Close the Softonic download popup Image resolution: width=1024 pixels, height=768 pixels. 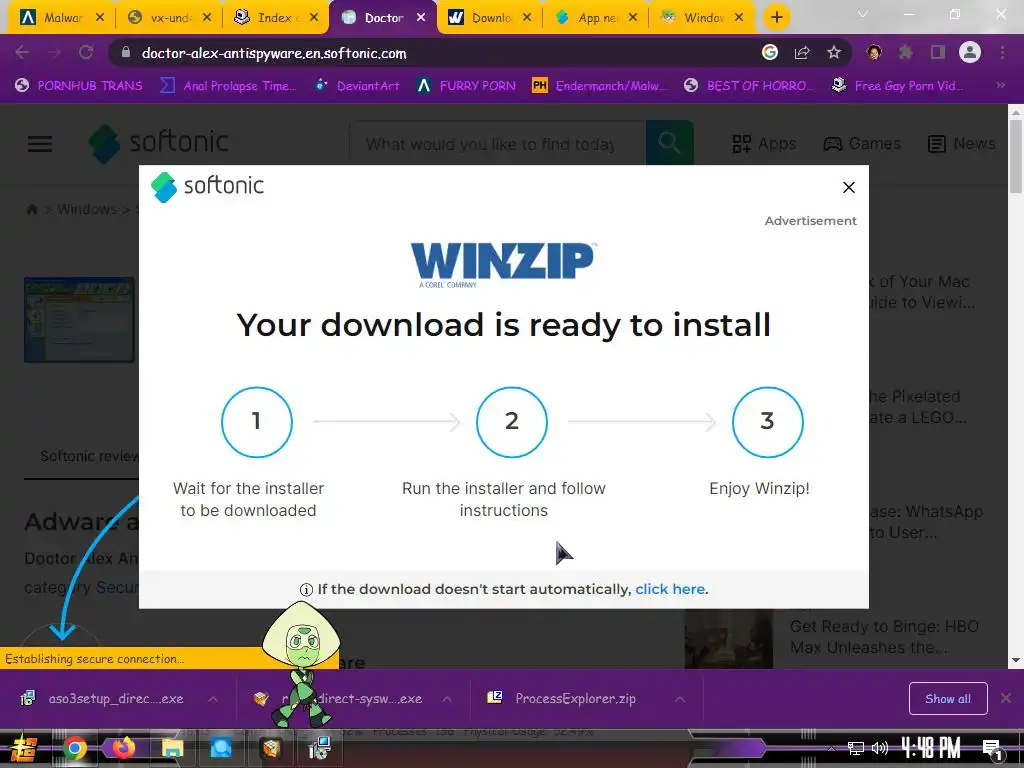pyautogui.click(x=848, y=187)
